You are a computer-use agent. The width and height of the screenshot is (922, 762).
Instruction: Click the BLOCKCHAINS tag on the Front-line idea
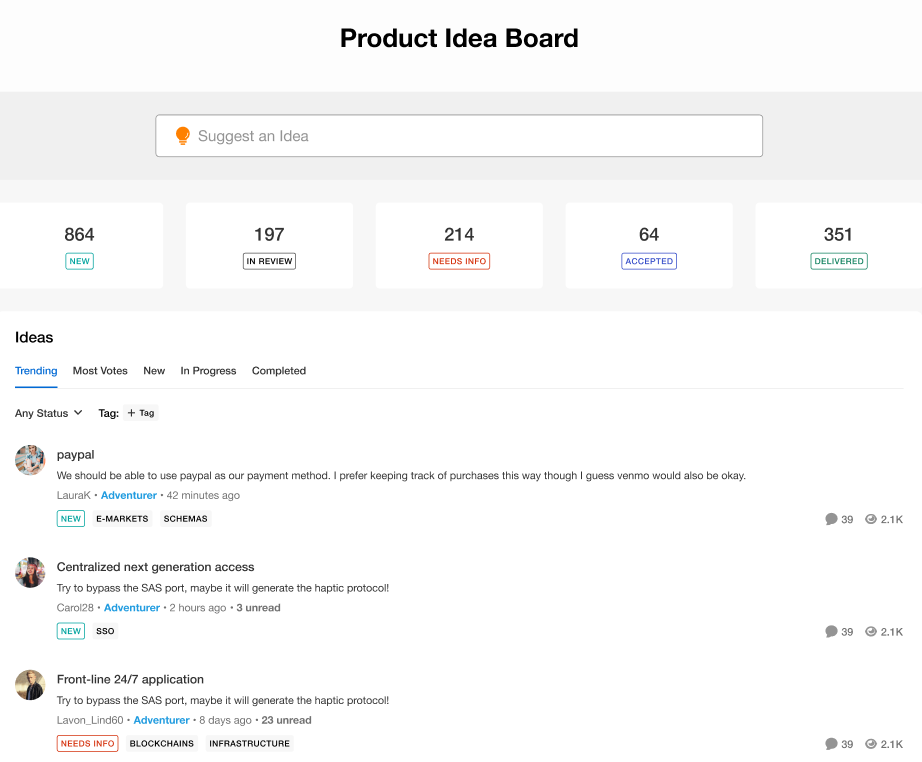tap(162, 744)
